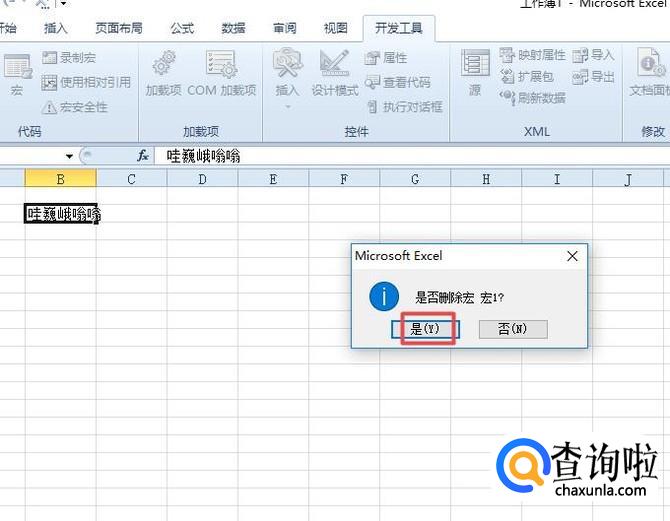Click Expansion Packs (扩展包)
This screenshot has width=670, height=521.
pyautogui.click(x=527, y=77)
